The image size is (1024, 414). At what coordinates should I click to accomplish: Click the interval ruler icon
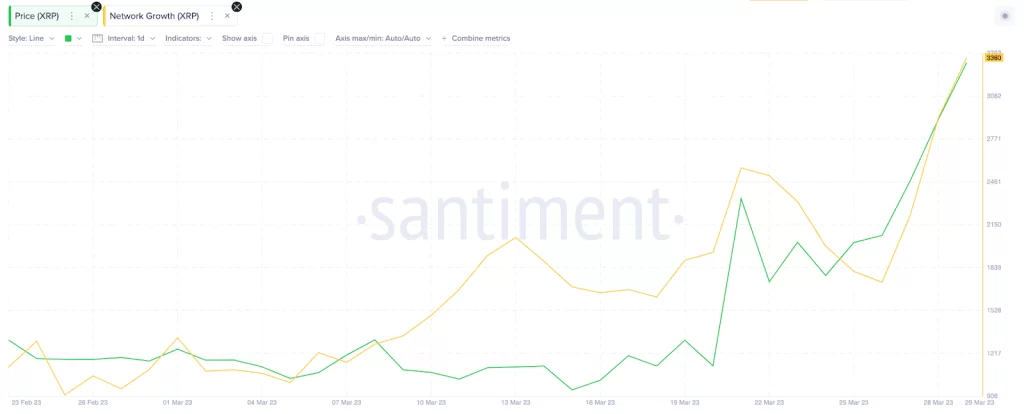click(98, 39)
